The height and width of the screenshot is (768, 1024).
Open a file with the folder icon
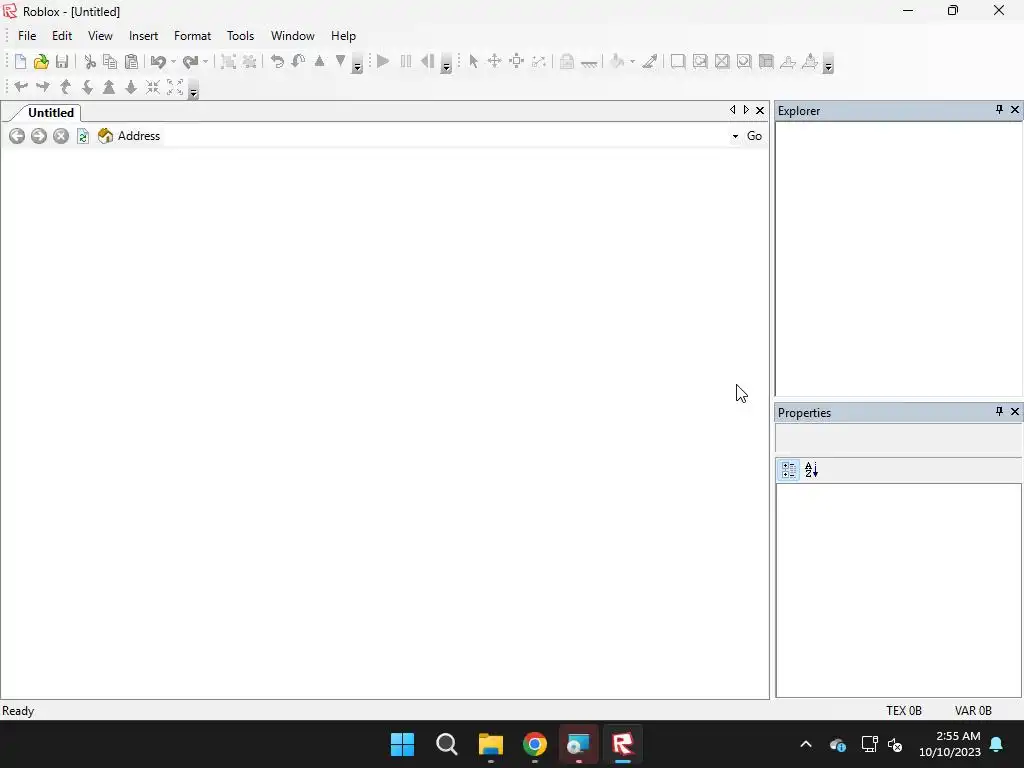41,61
